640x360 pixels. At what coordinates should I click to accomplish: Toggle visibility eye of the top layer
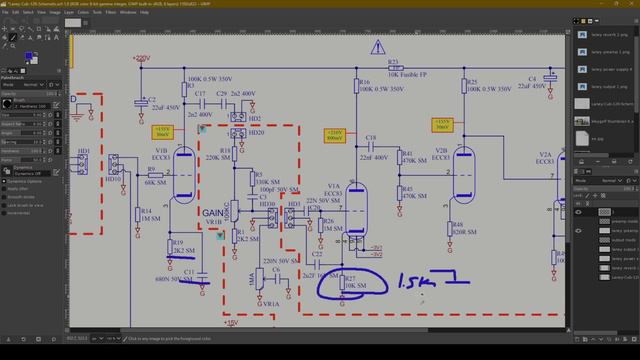578,212
